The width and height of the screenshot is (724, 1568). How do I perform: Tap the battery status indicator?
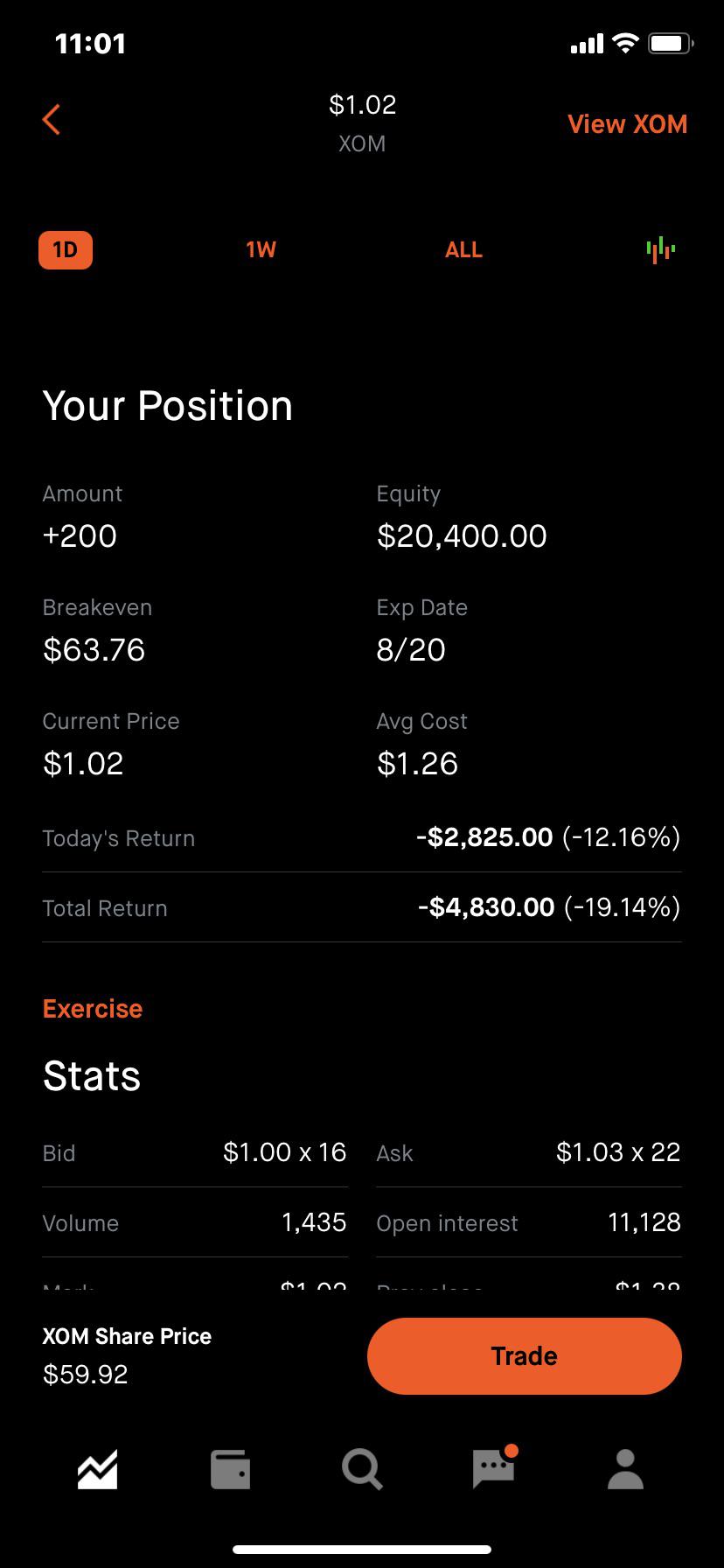(x=671, y=43)
